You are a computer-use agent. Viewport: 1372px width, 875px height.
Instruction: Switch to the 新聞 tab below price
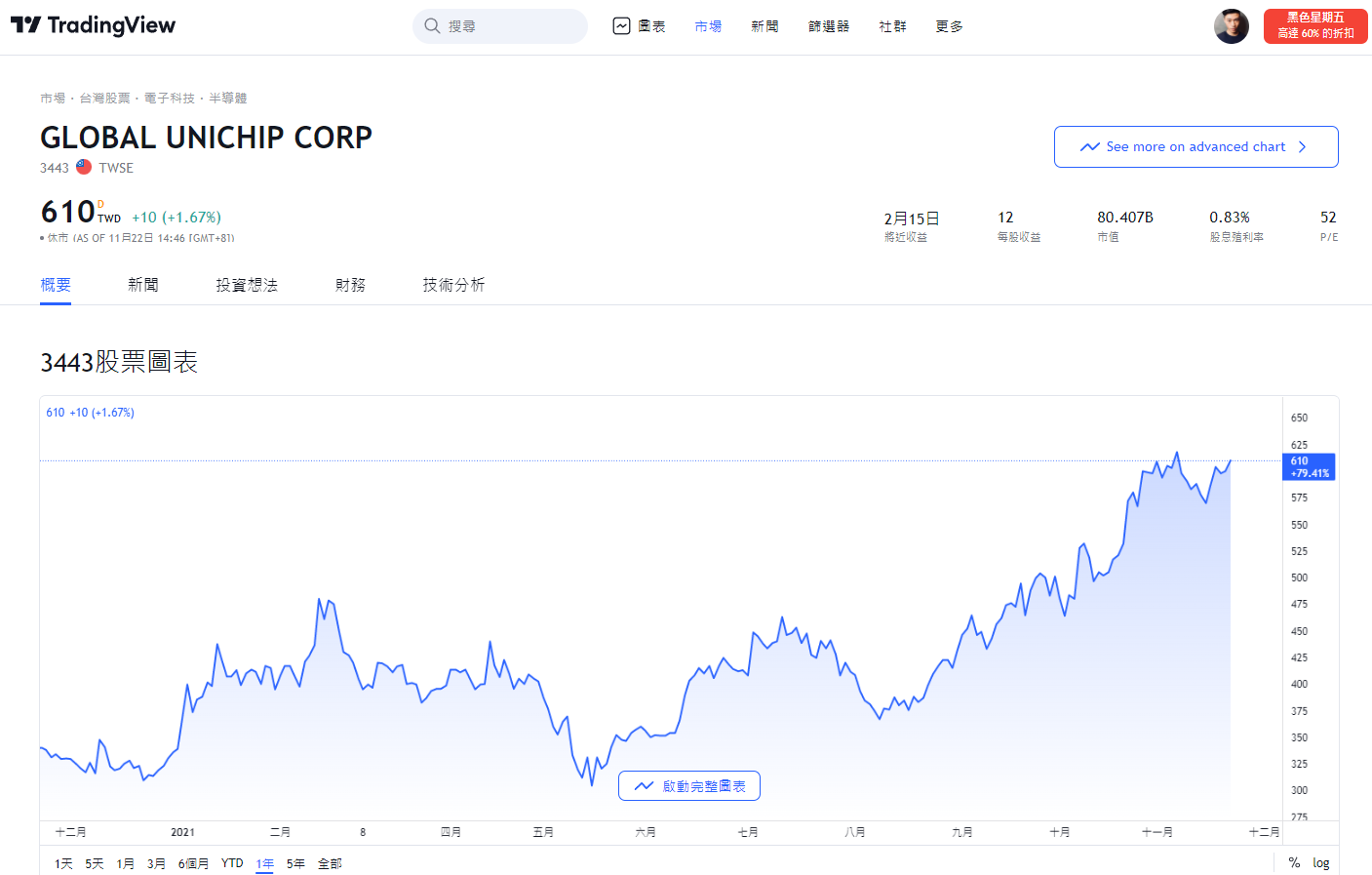coord(143,285)
